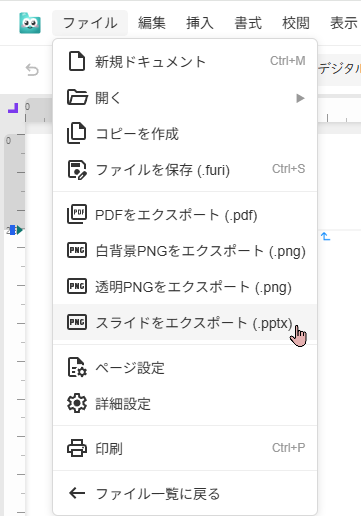Click icon beside スライドをエクスポート
The image size is (361, 516).
pos(77,322)
